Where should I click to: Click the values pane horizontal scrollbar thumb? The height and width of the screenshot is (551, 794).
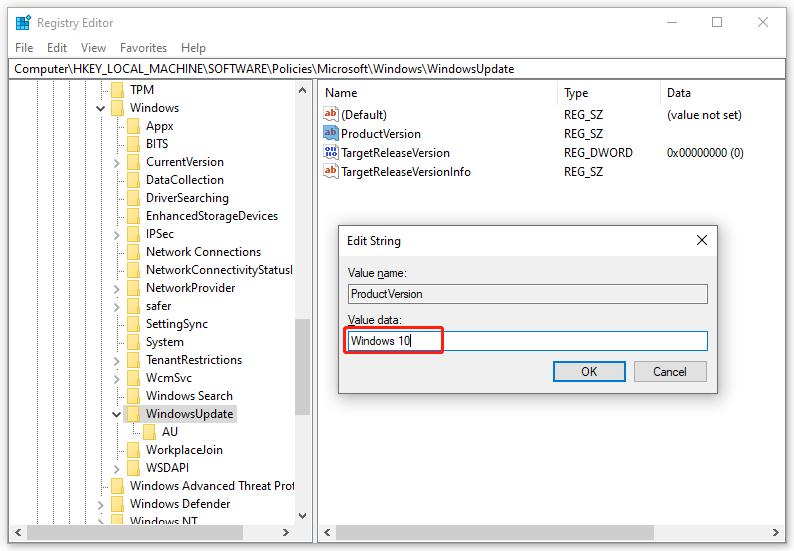pos(495,532)
